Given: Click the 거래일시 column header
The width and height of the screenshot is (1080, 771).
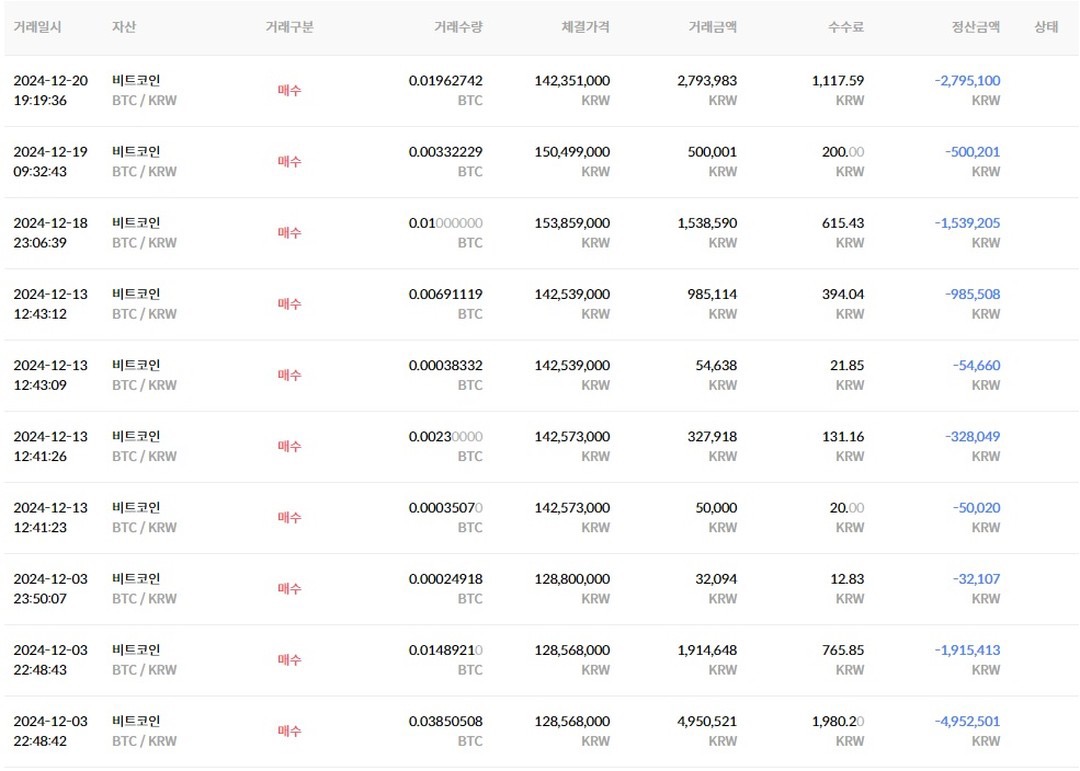Looking at the screenshot, I should pyautogui.click(x=37, y=27).
